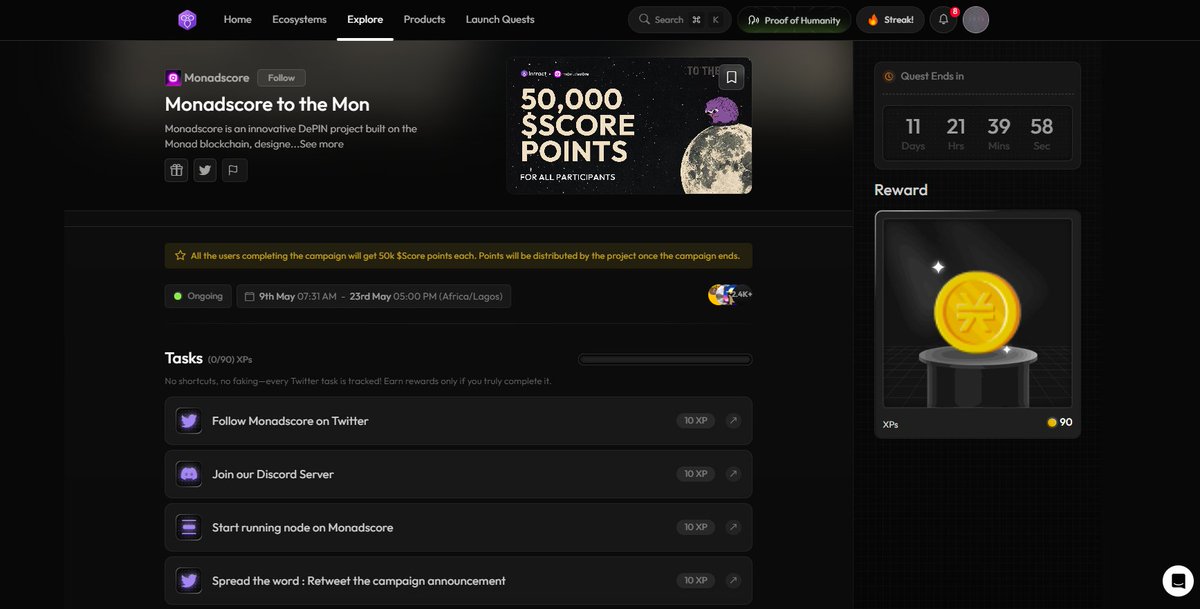Click the search magnifier icon
Viewport: 1200px width, 609px height.
pyautogui.click(x=645, y=20)
